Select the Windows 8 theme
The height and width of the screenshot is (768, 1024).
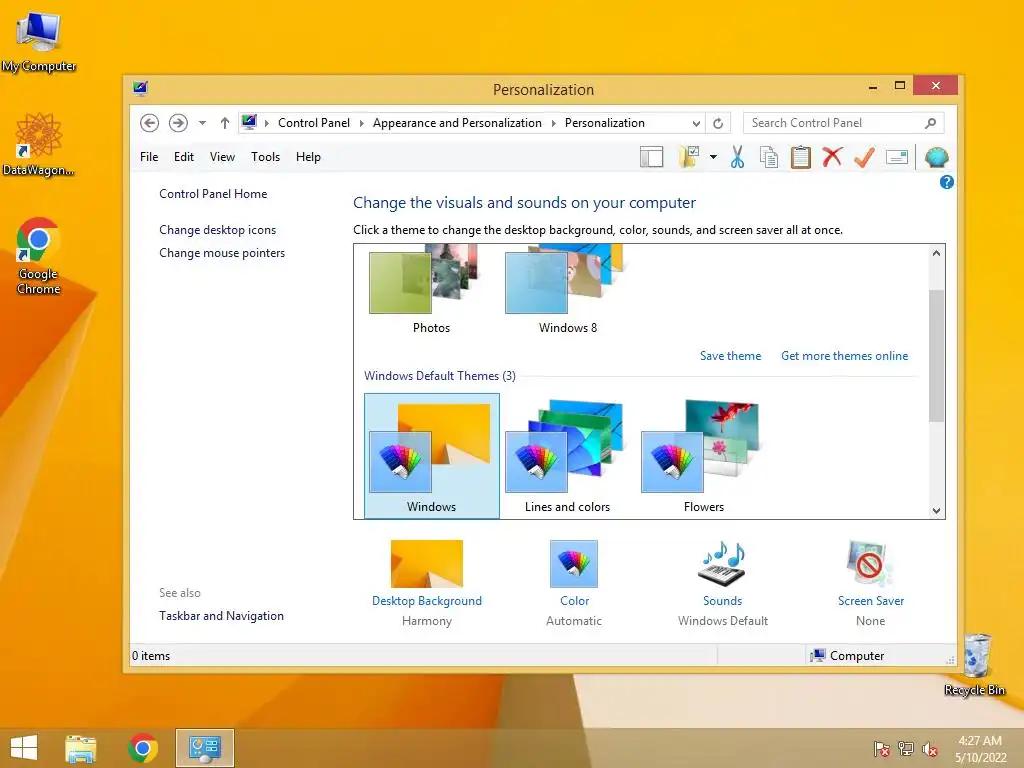(x=568, y=291)
